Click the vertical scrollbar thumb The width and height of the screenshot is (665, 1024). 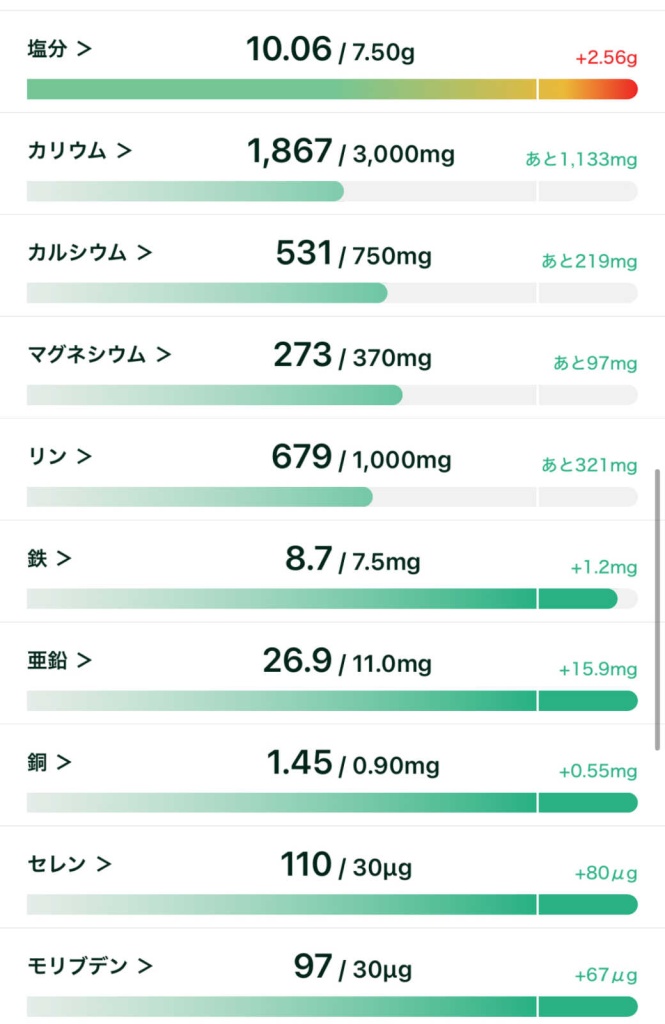point(657,608)
